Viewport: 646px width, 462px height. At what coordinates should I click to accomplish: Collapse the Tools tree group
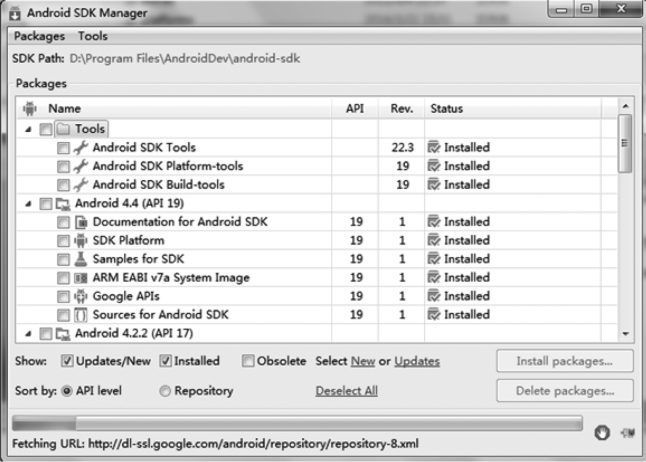(27, 129)
